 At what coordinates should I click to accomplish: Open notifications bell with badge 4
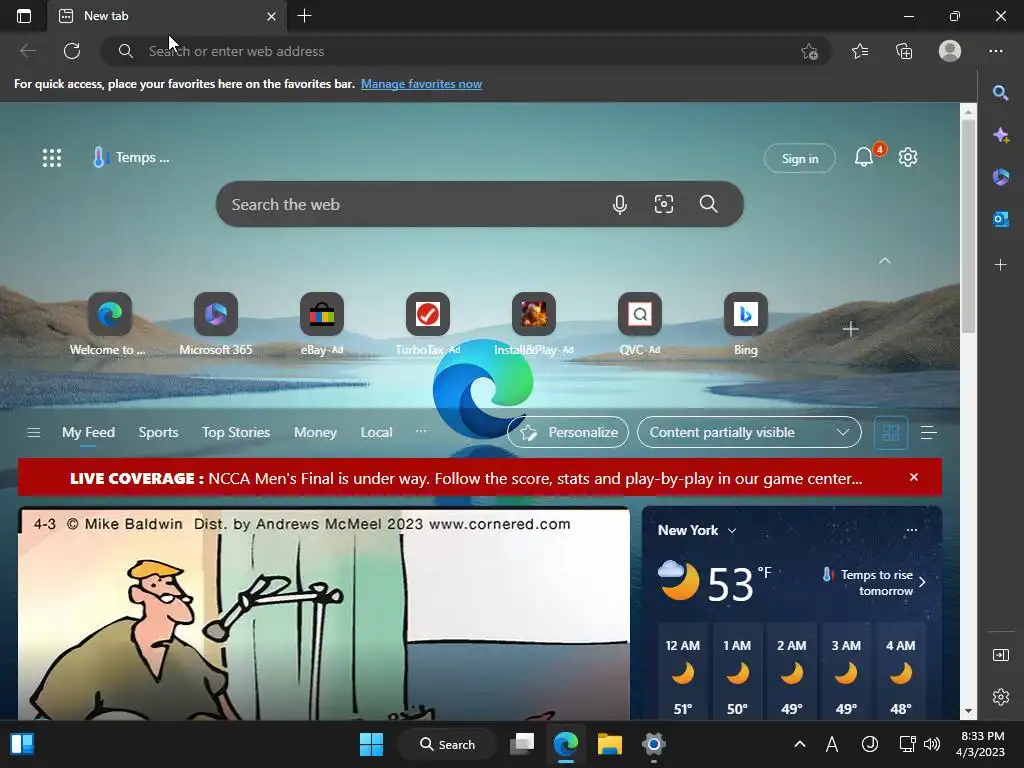pos(865,156)
